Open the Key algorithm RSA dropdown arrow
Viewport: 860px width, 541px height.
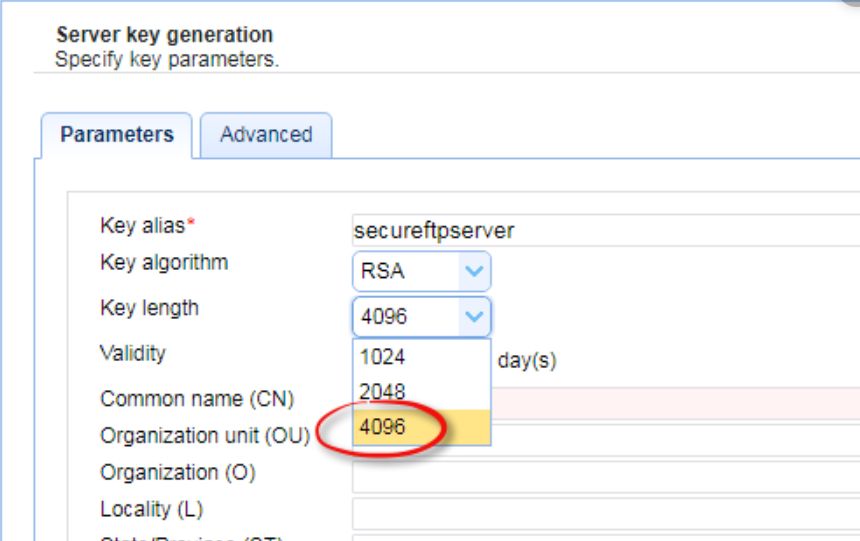tap(474, 271)
